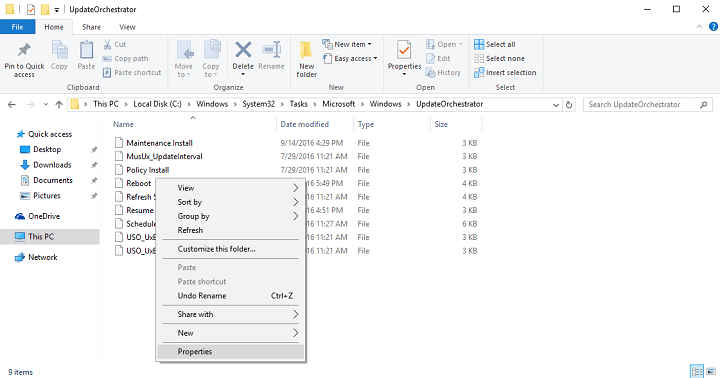Open Share with submenu
This screenshot has width=720, height=378.
[x=231, y=314]
